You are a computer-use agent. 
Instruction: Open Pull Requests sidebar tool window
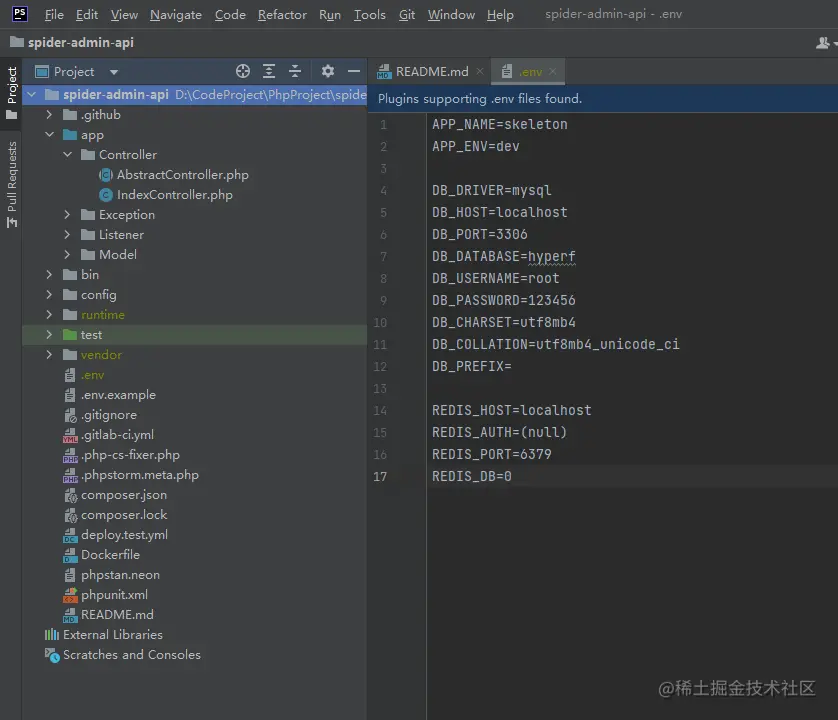11,184
